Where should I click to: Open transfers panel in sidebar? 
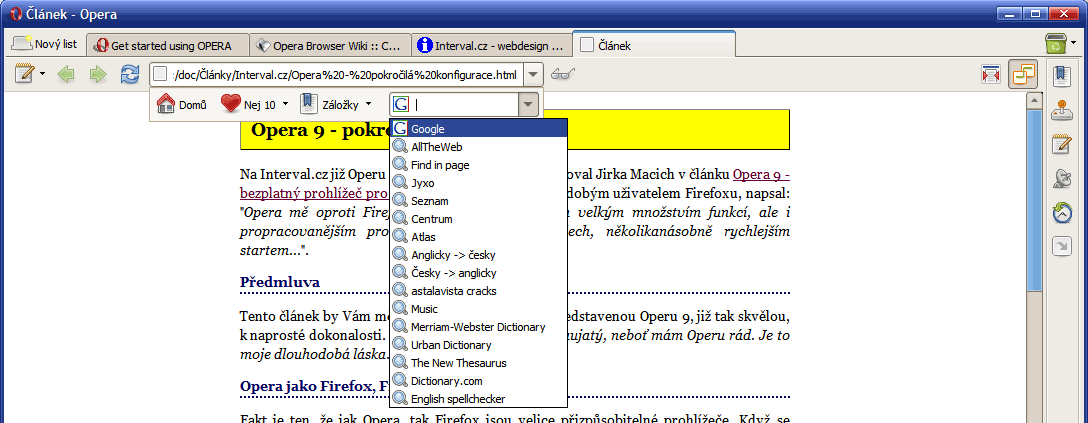pyautogui.click(x=1062, y=179)
